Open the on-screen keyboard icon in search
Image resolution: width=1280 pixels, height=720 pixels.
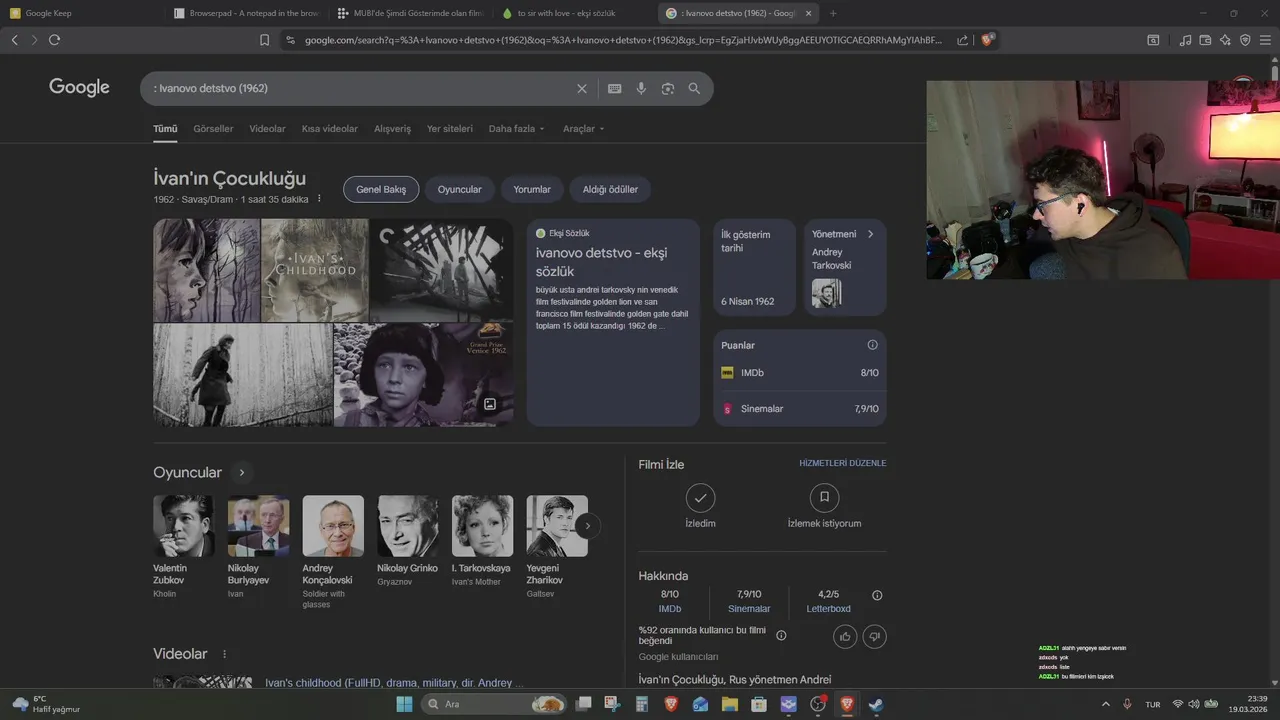coord(615,88)
